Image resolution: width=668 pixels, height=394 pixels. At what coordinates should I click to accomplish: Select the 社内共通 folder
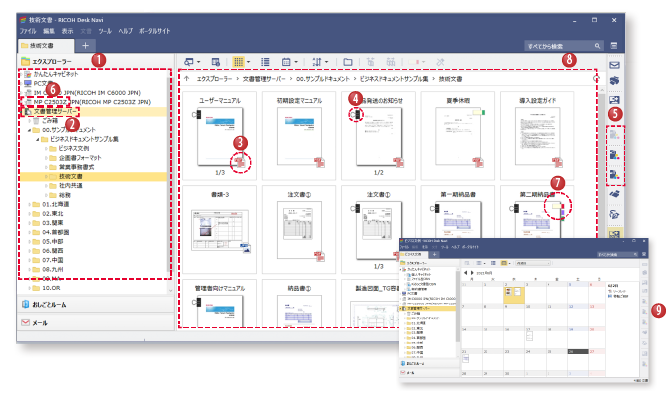point(71,186)
